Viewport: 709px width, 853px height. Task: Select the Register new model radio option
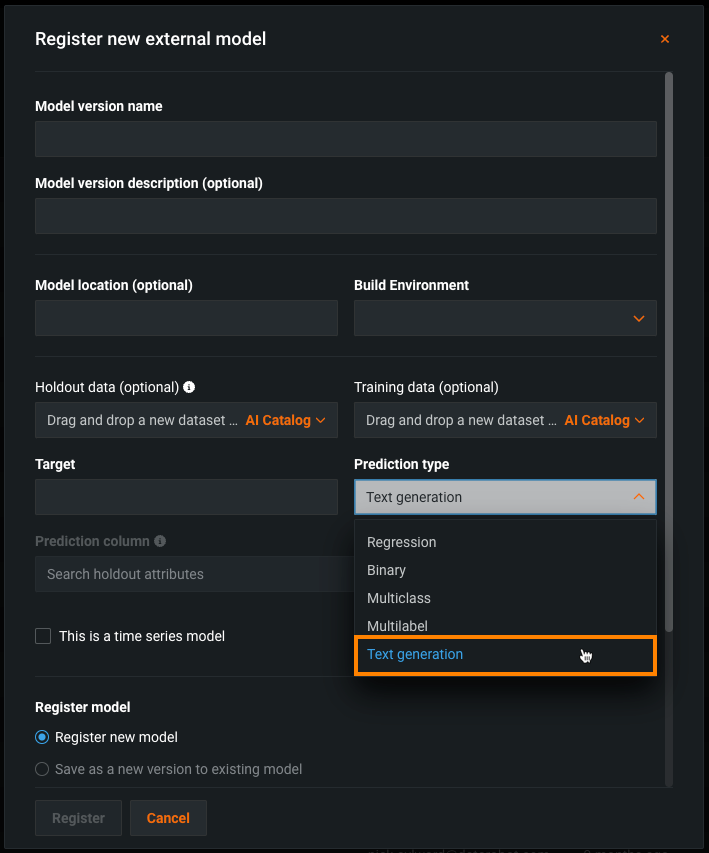[x=42, y=737]
